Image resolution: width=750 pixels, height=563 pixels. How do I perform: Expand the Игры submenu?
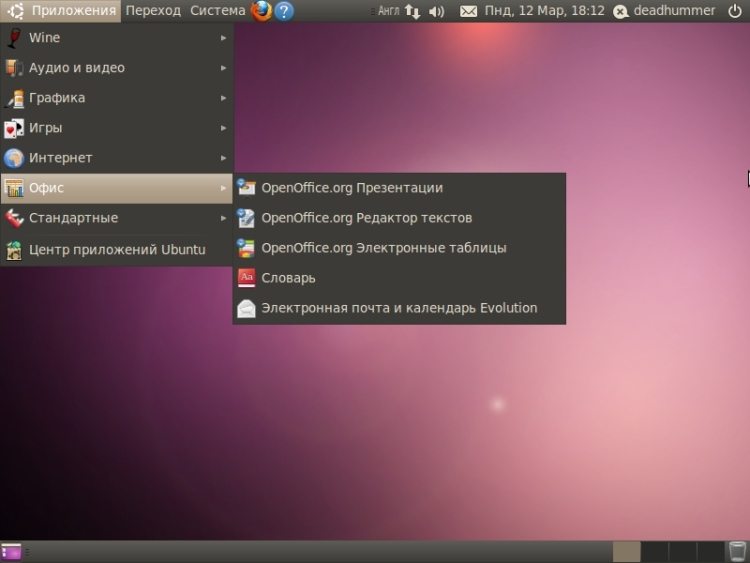tap(45, 128)
